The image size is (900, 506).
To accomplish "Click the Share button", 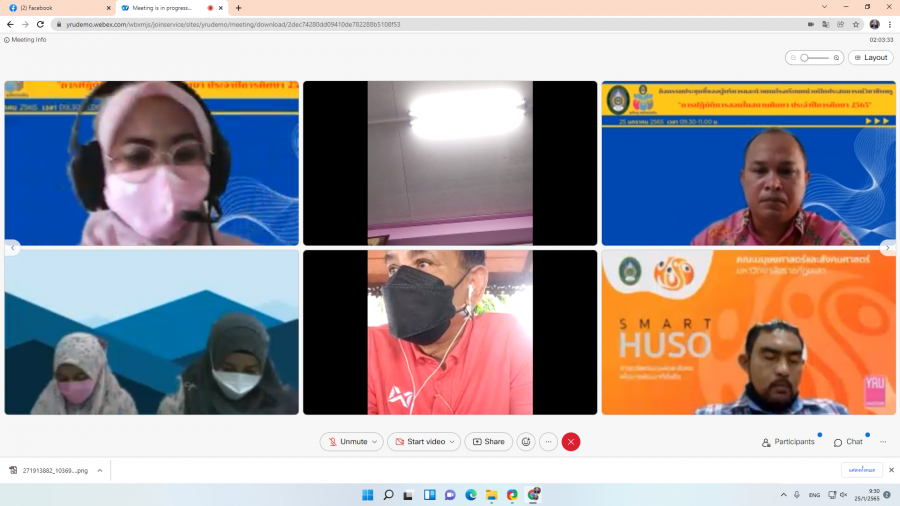I will pyautogui.click(x=488, y=442).
